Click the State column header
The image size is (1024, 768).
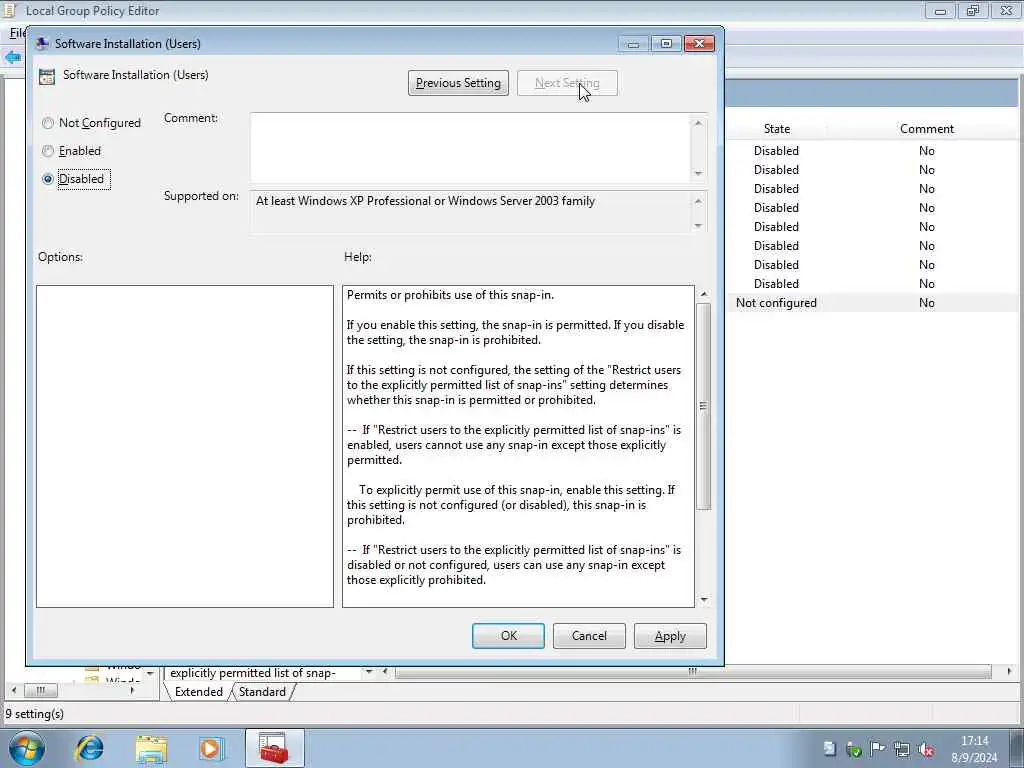pyautogui.click(x=776, y=129)
